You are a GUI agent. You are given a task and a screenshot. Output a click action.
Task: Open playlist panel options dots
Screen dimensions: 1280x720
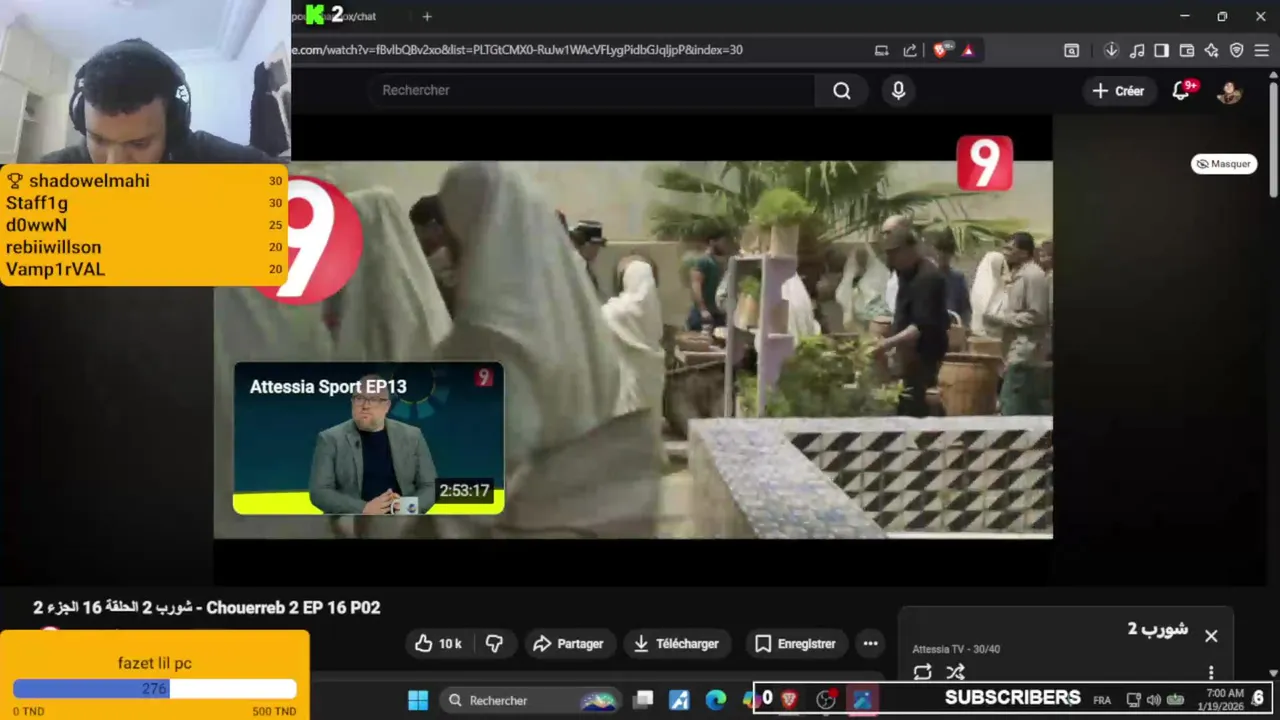(x=1211, y=672)
